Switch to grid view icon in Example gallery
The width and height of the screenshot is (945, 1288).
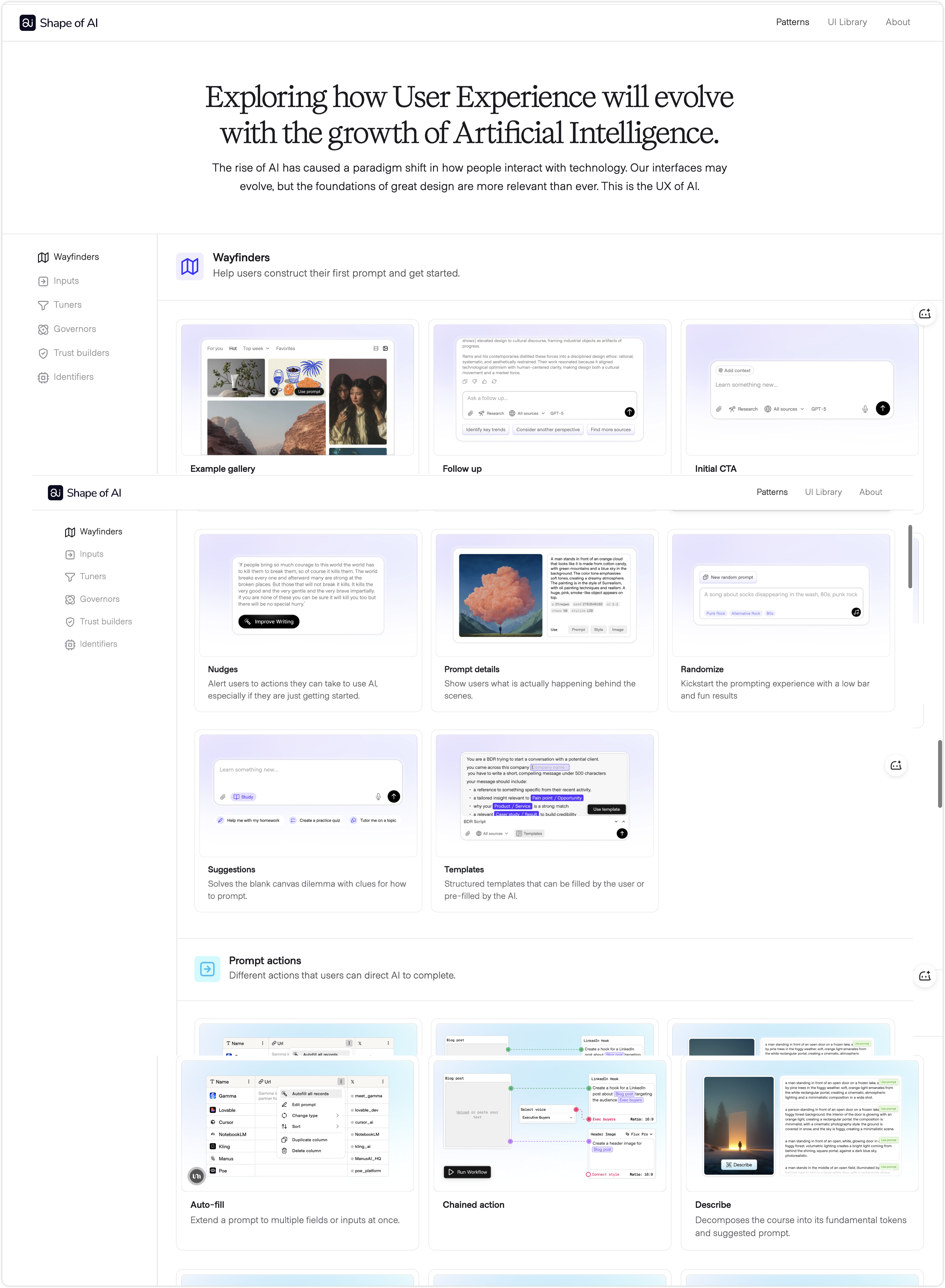coord(376,348)
